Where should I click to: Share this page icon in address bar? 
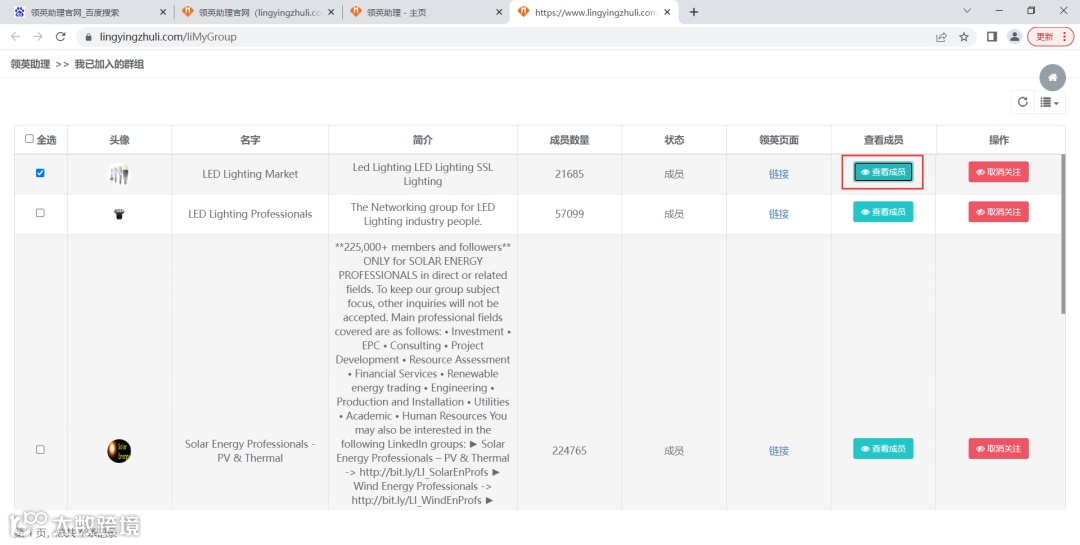tap(942, 37)
